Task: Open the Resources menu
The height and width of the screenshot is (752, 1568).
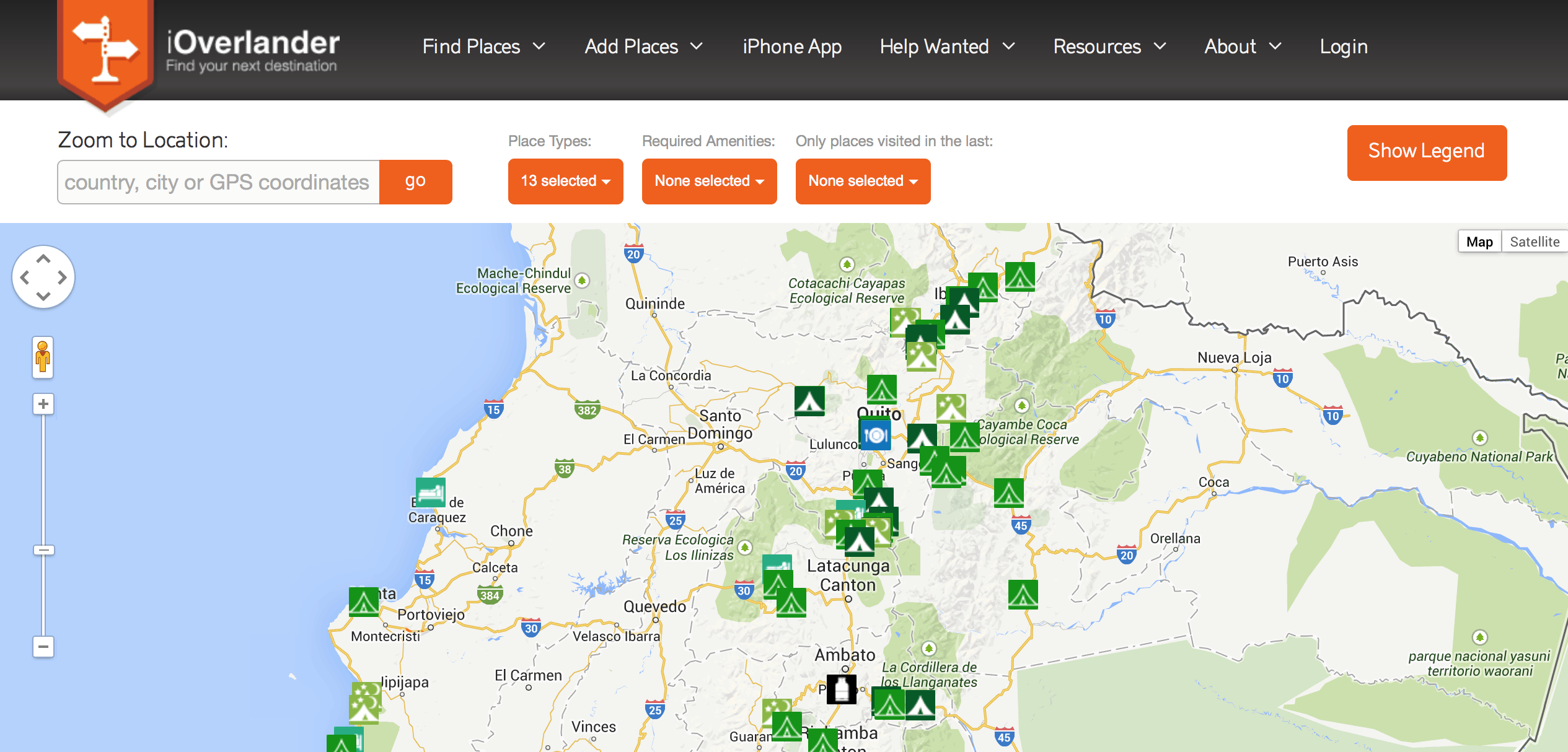Action: pyautogui.click(x=1109, y=46)
